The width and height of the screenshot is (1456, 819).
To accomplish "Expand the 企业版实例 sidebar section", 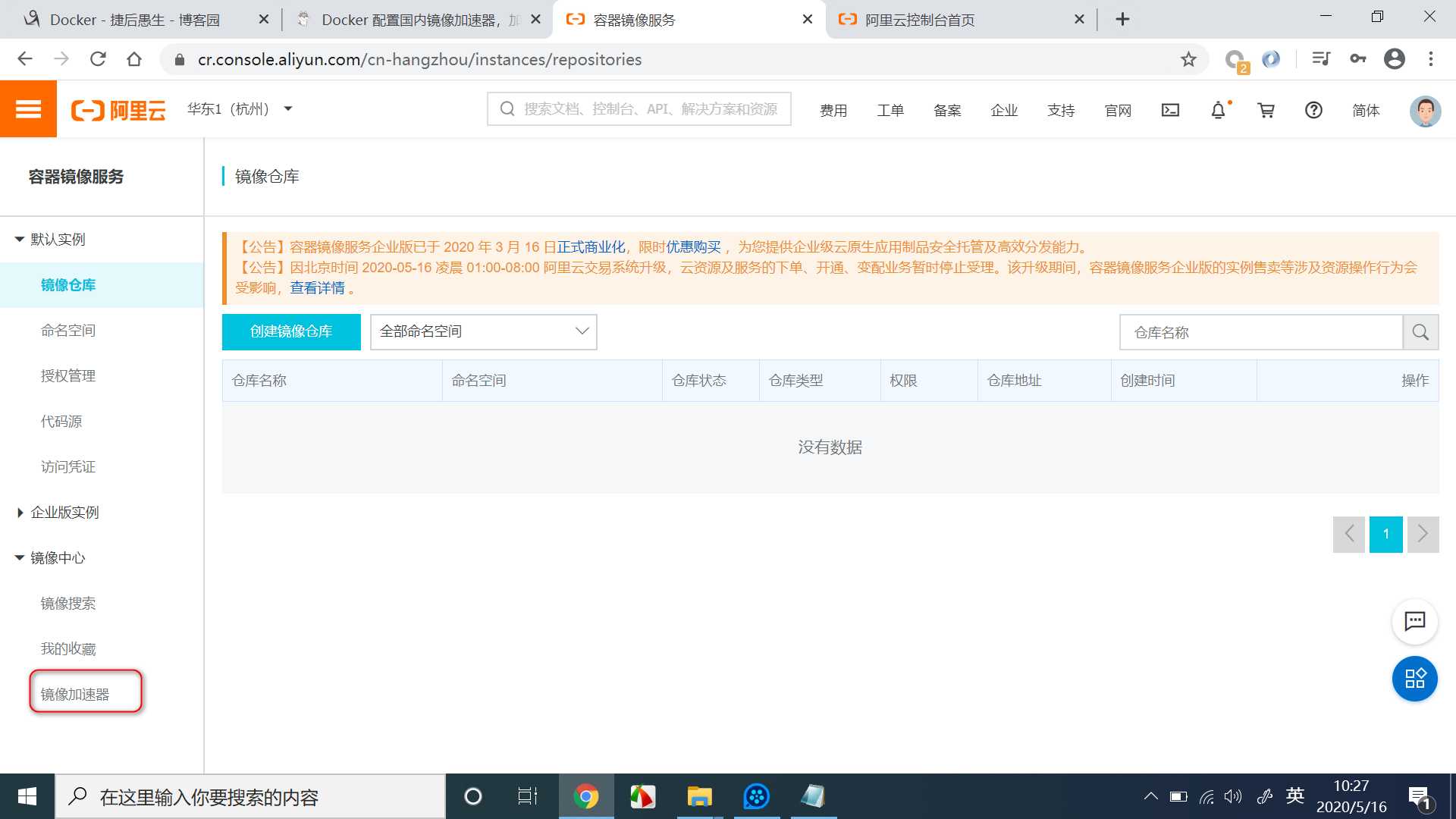I will coord(20,513).
